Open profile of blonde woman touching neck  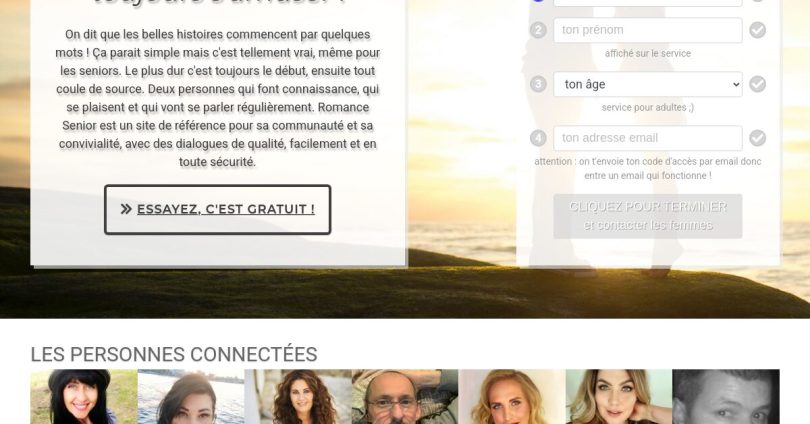pos(619,397)
